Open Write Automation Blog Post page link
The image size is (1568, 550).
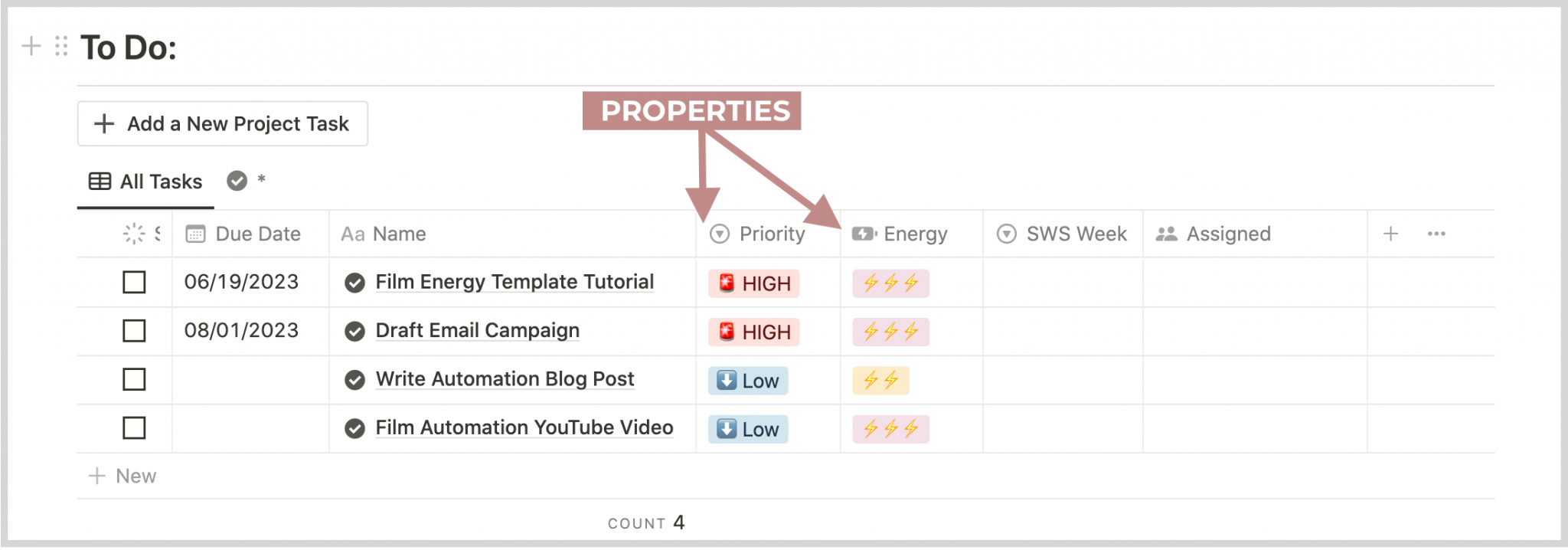pos(505,379)
